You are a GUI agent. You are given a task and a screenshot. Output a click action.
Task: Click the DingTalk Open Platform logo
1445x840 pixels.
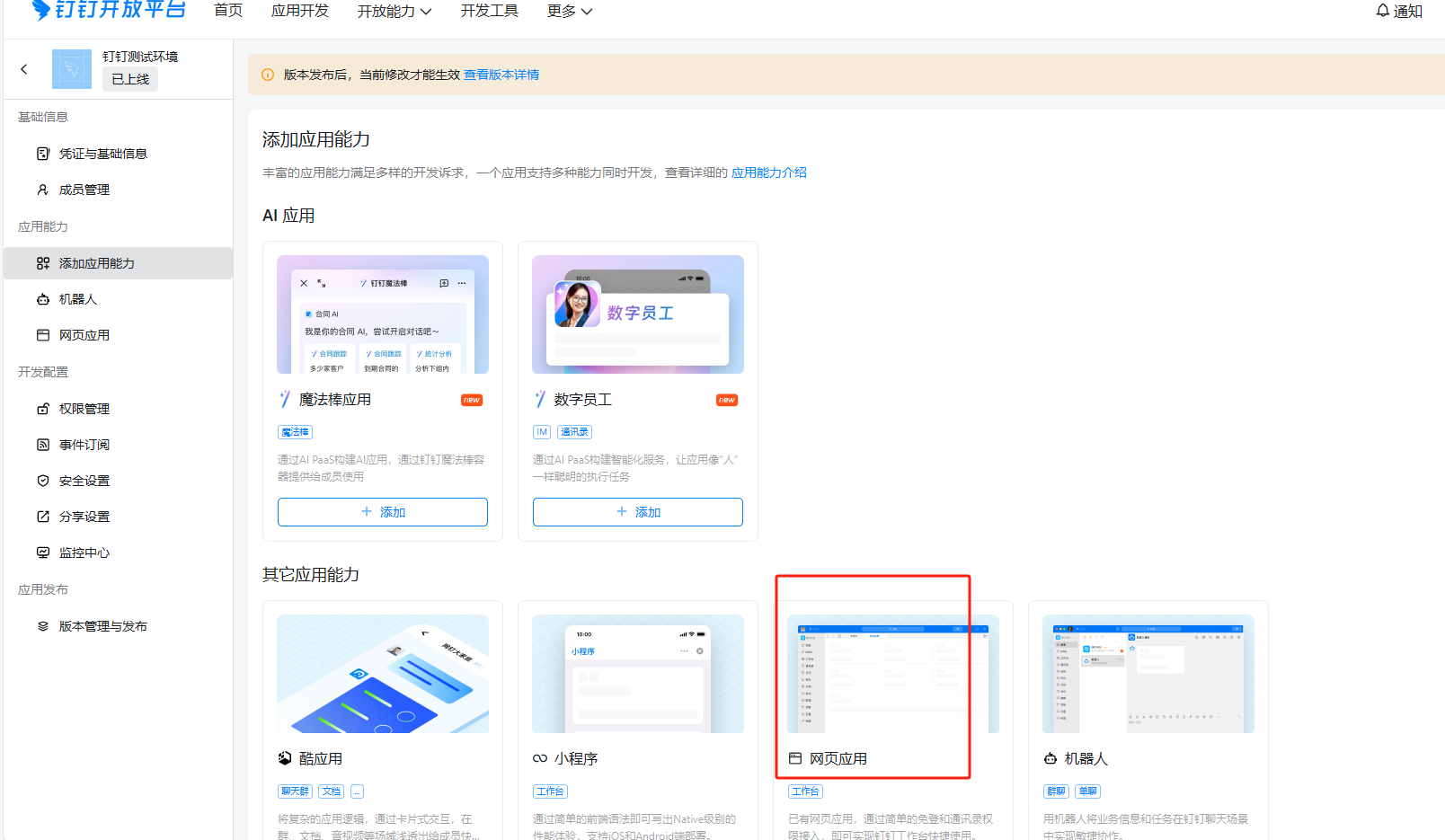[109, 9]
